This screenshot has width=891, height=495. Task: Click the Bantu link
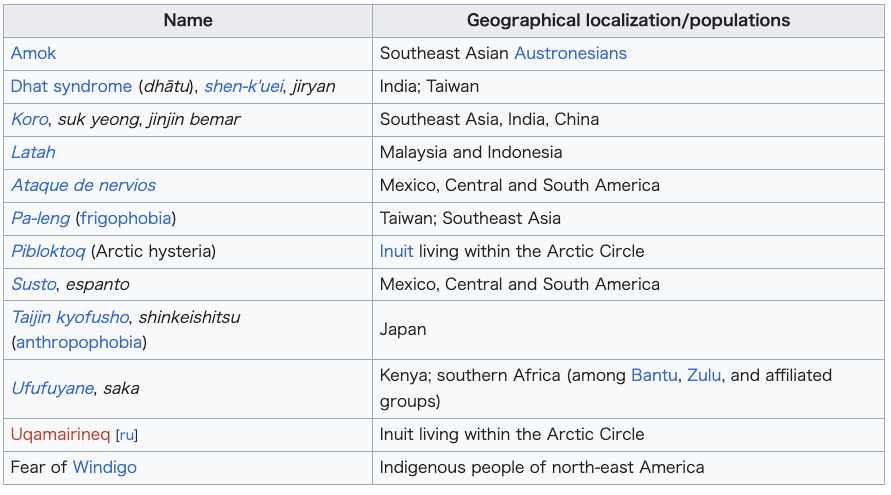pos(654,375)
